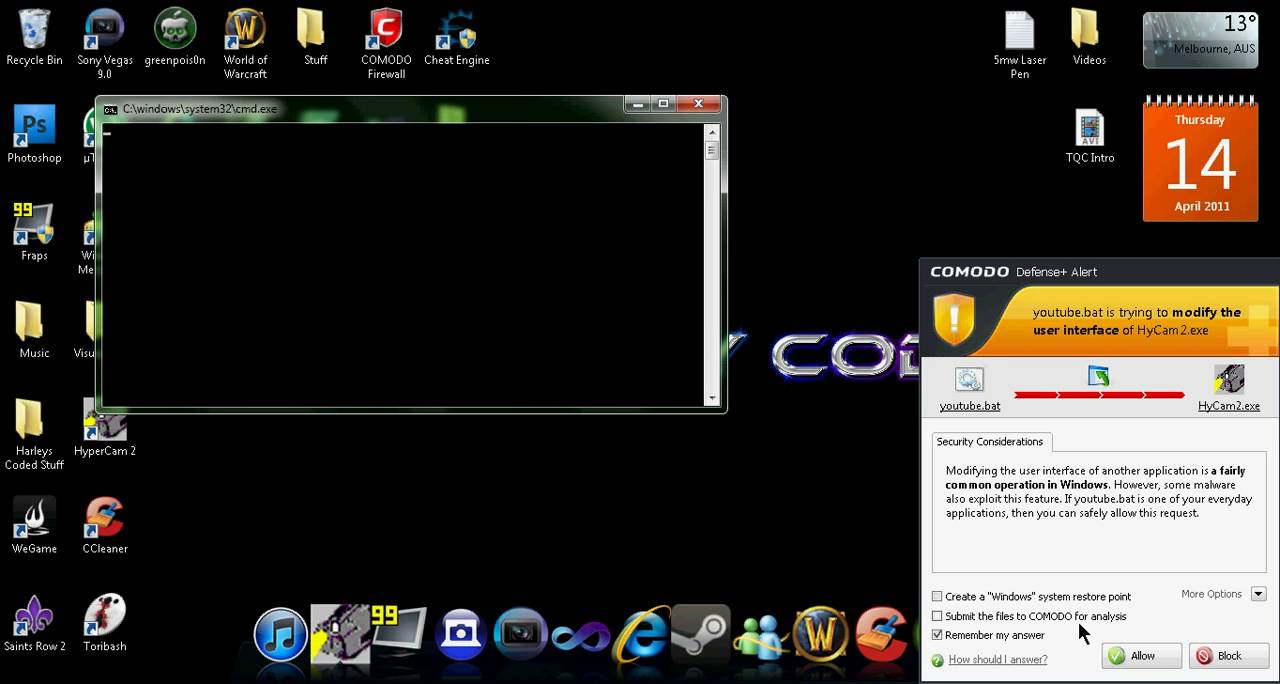Viewport: 1280px width, 684px height.
Task: Click the cmd.exe window scroll up arrow
Action: 712,132
